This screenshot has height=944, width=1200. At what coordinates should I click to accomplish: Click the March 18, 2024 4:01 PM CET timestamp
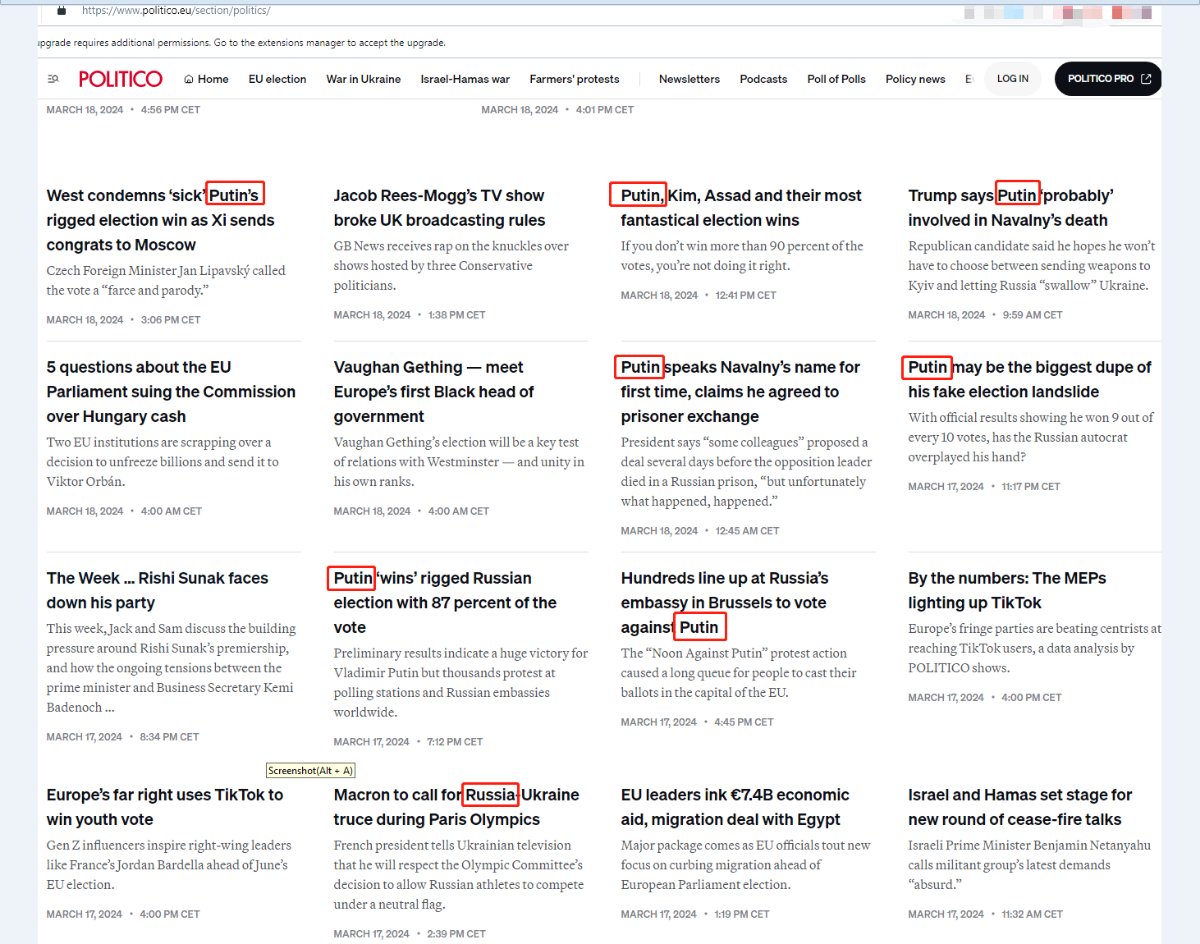point(557,110)
